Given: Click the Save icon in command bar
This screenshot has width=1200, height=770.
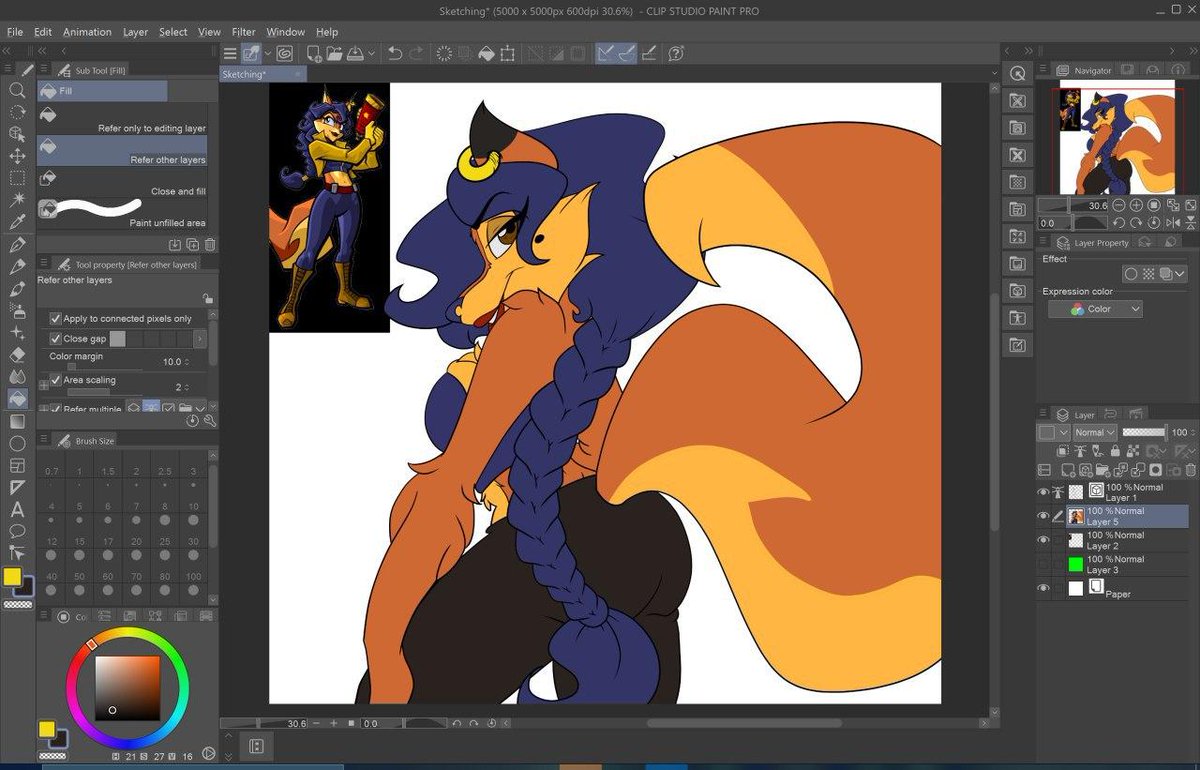Looking at the screenshot, I should pyautogui.click(x=355, y=53).
